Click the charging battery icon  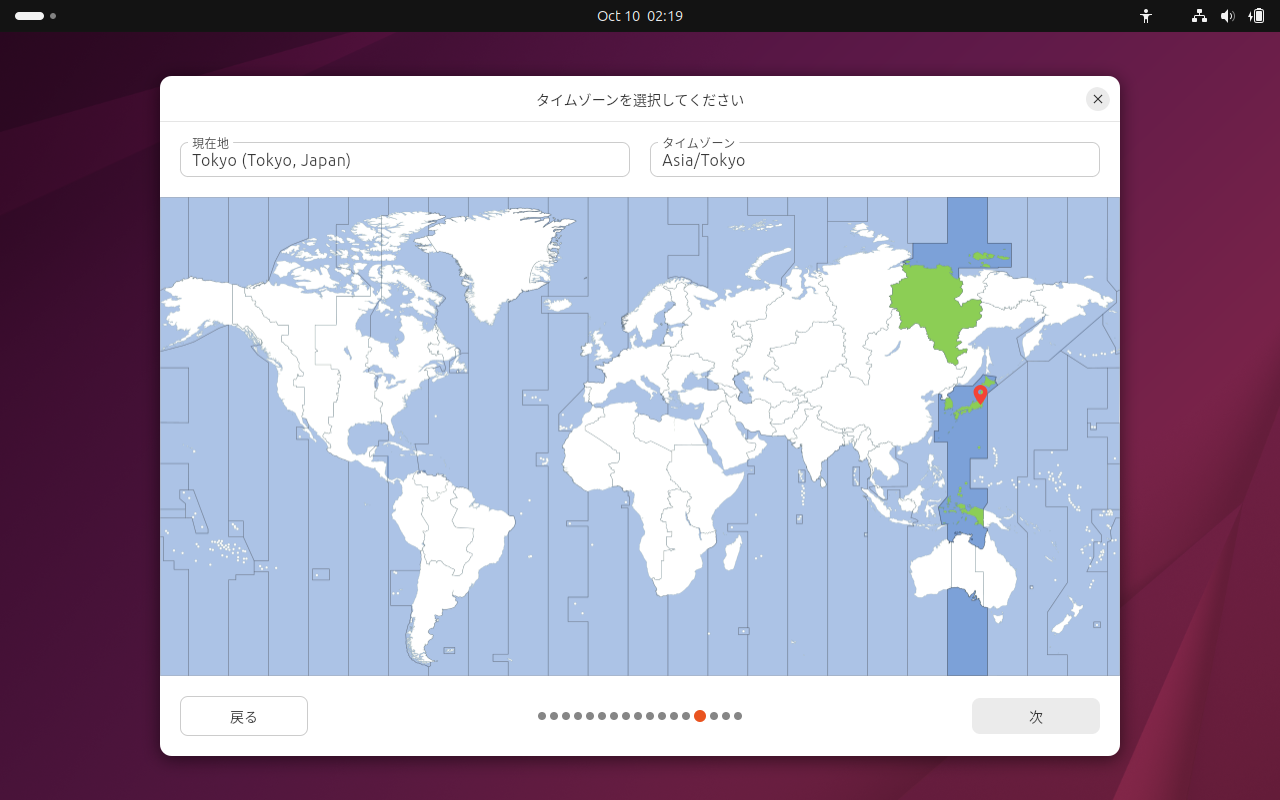pos(1258,16)
